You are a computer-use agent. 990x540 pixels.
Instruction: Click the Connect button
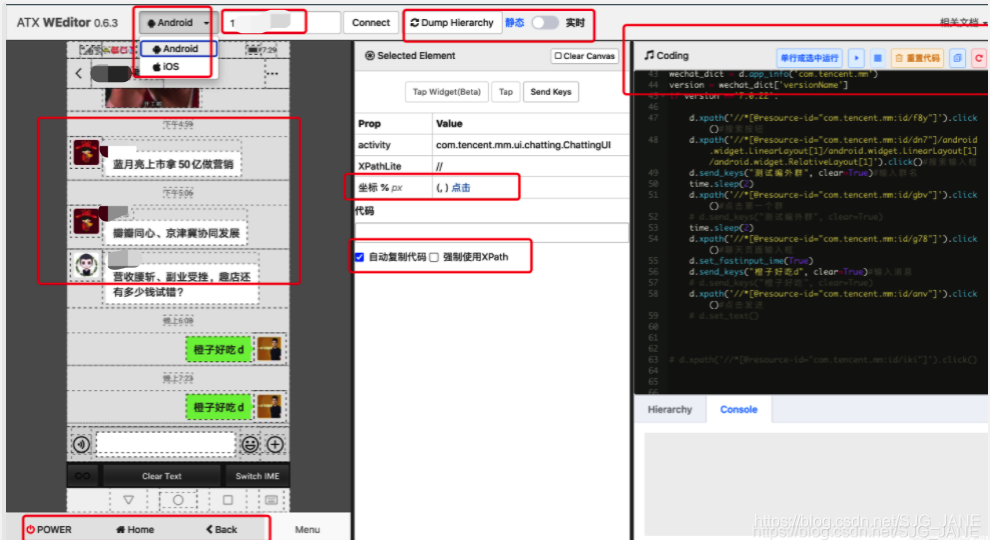(371, 23)
